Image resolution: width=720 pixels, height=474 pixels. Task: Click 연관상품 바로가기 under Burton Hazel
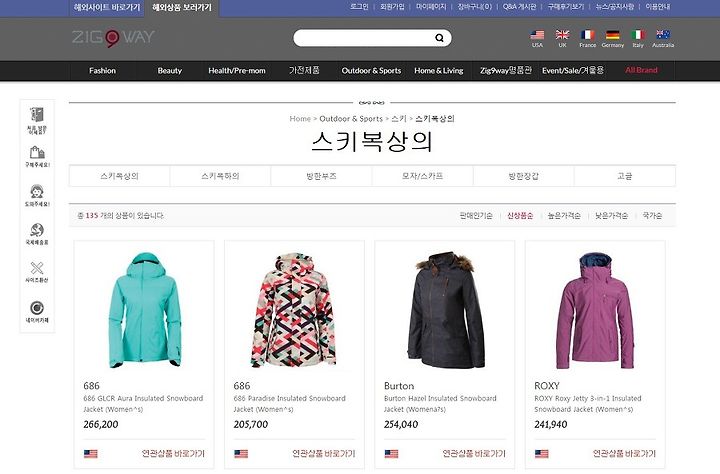tap(474, 454)
